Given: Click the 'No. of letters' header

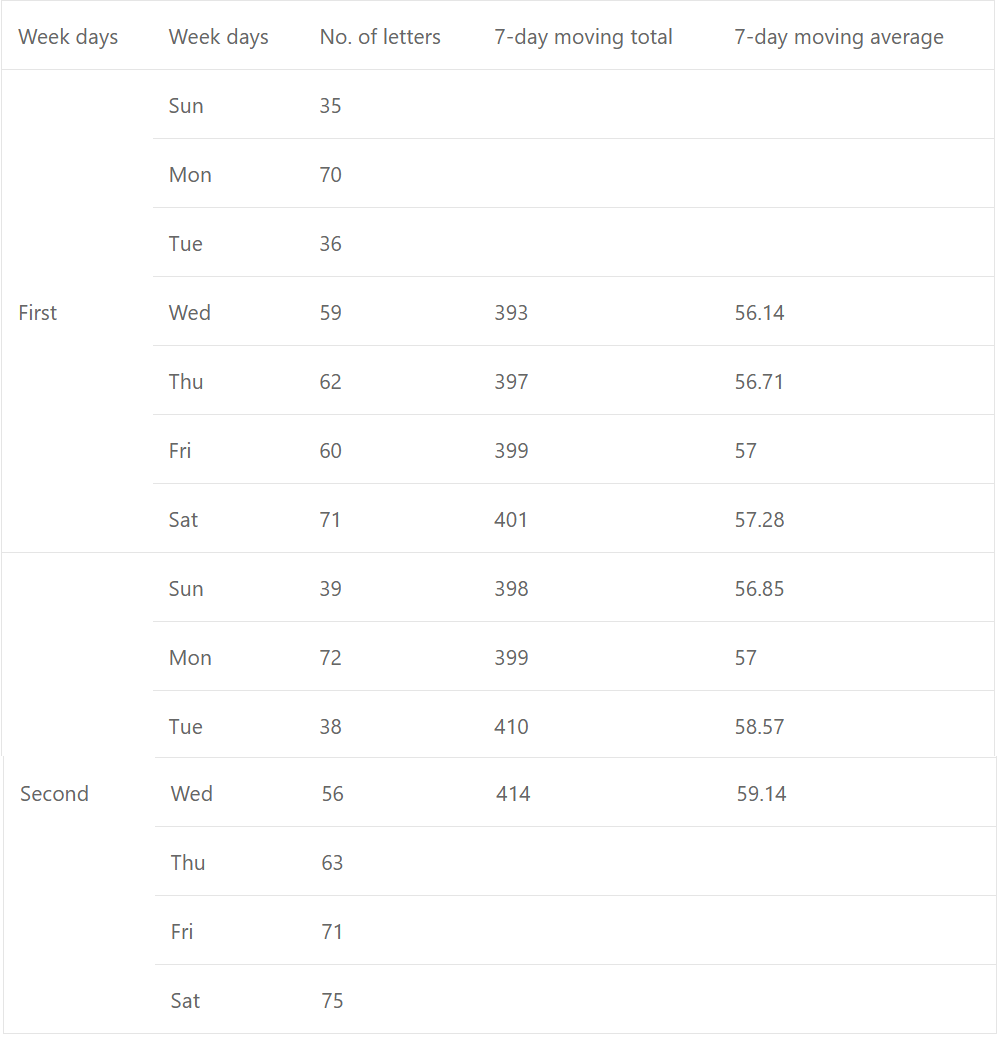Looking at the screenshot, I should [380, 37].
